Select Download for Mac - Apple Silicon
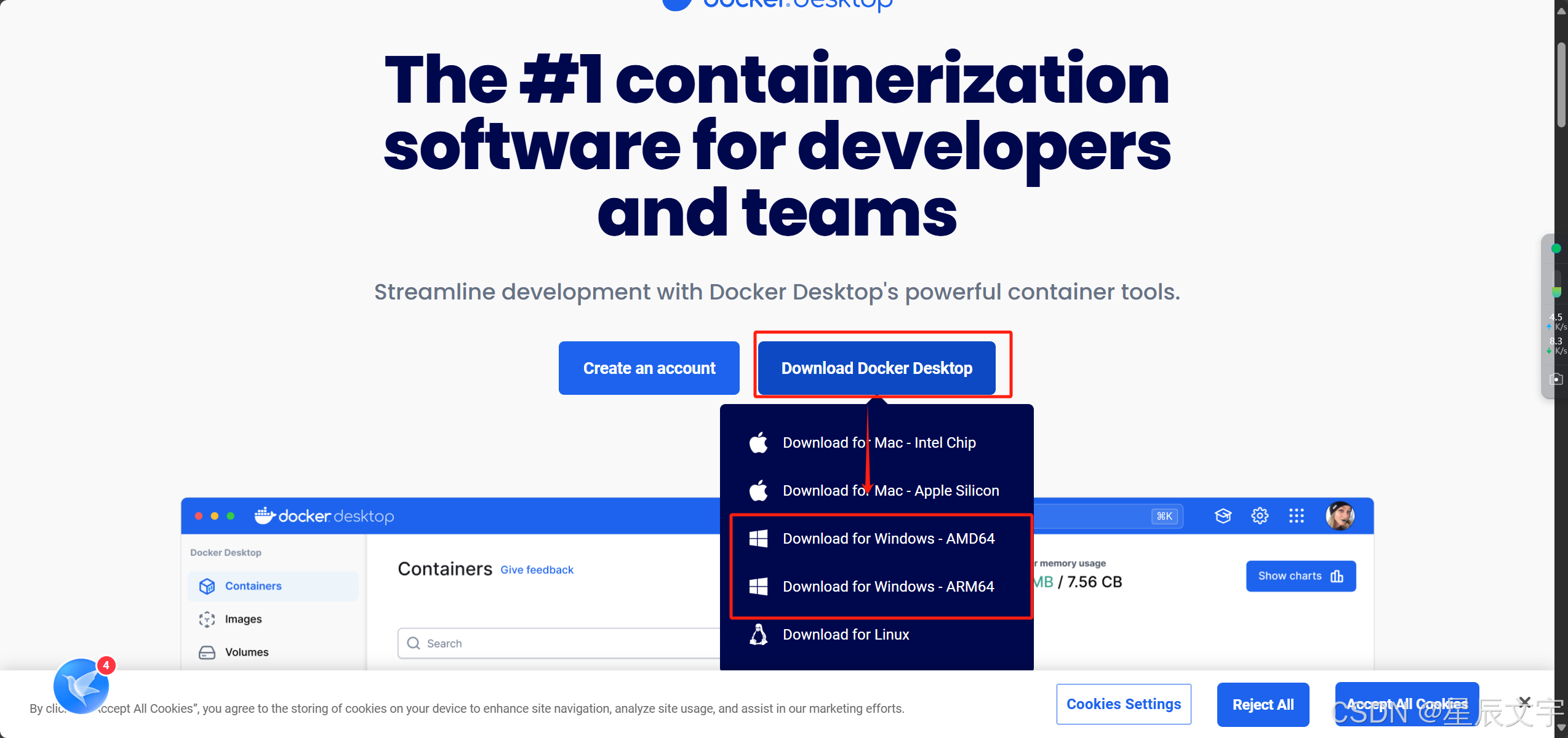 (x=890, y=491)
